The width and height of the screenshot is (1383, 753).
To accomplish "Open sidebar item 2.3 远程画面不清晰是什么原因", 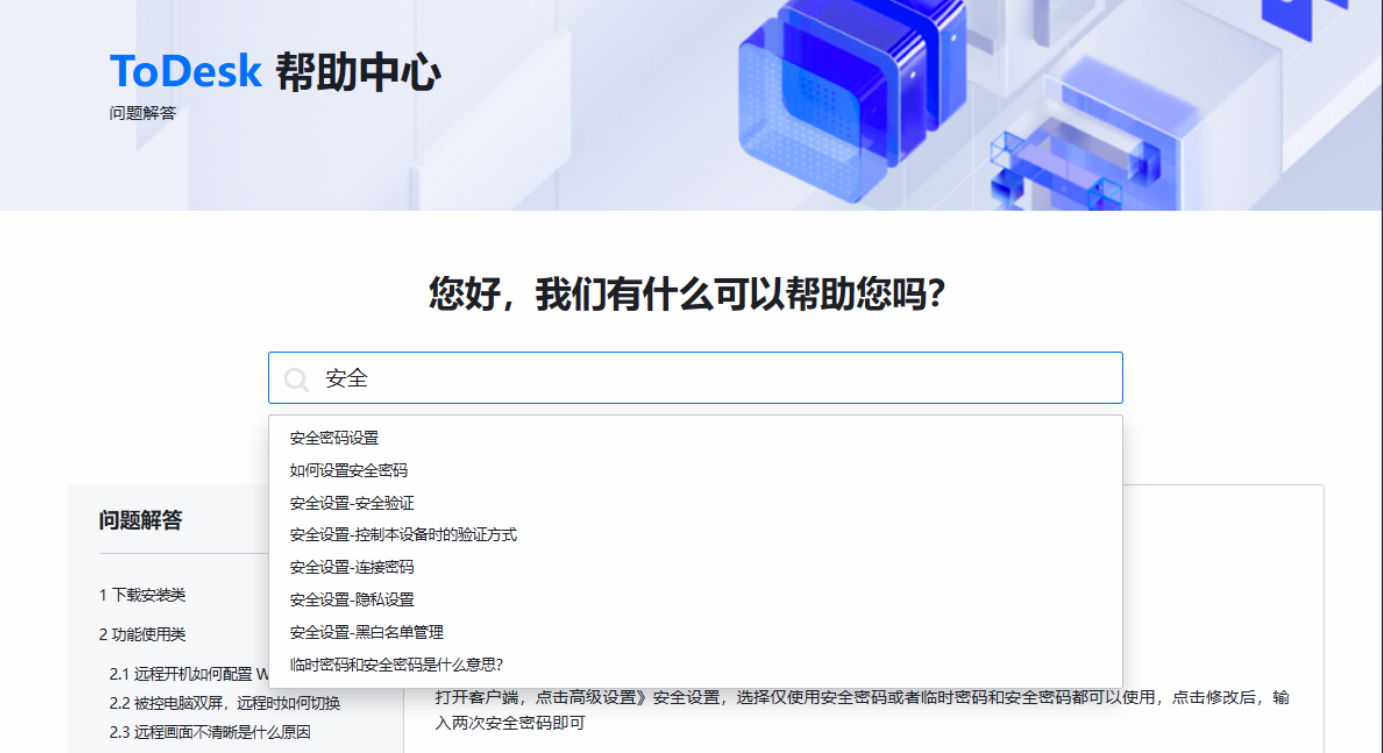I will click(x=210, y=732).
